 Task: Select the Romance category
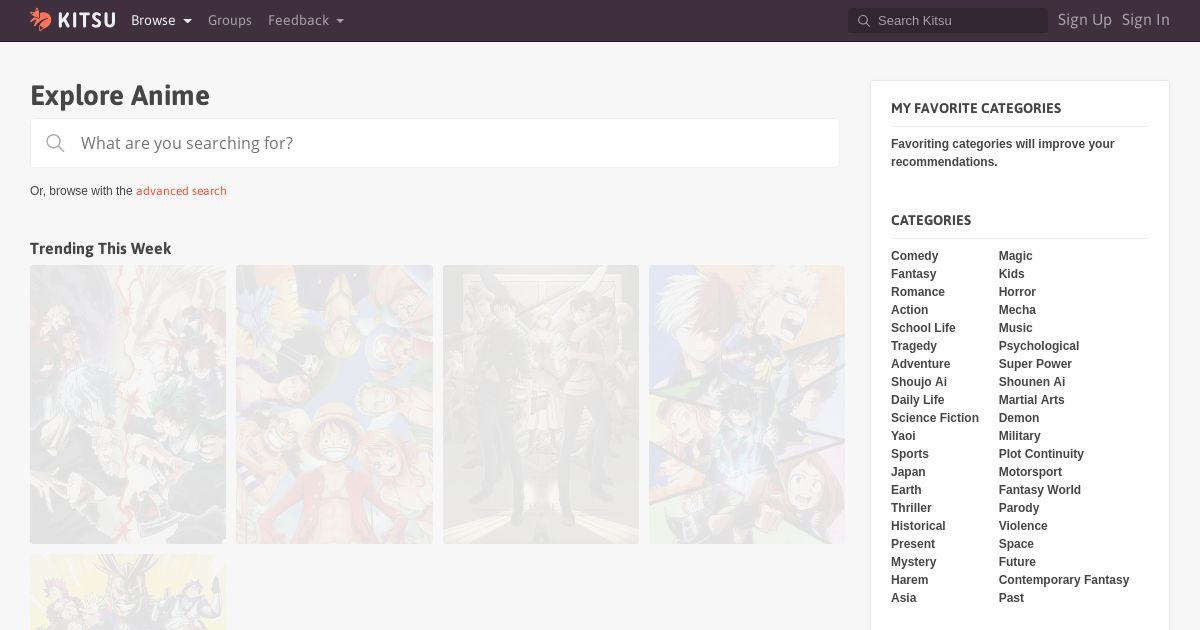point(918,292)
